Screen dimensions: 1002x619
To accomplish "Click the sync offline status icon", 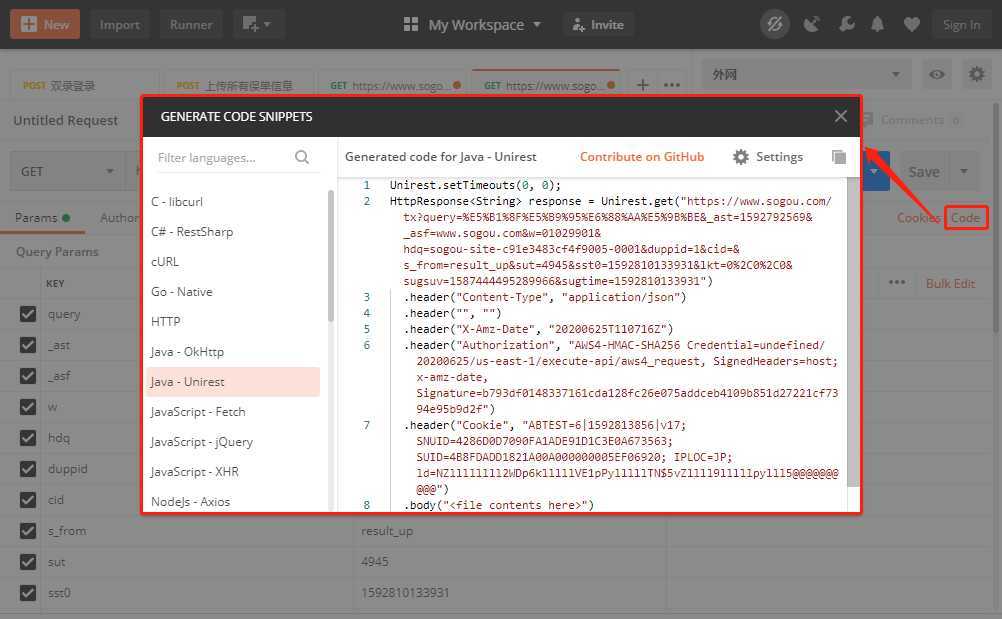I will (775, 24).
